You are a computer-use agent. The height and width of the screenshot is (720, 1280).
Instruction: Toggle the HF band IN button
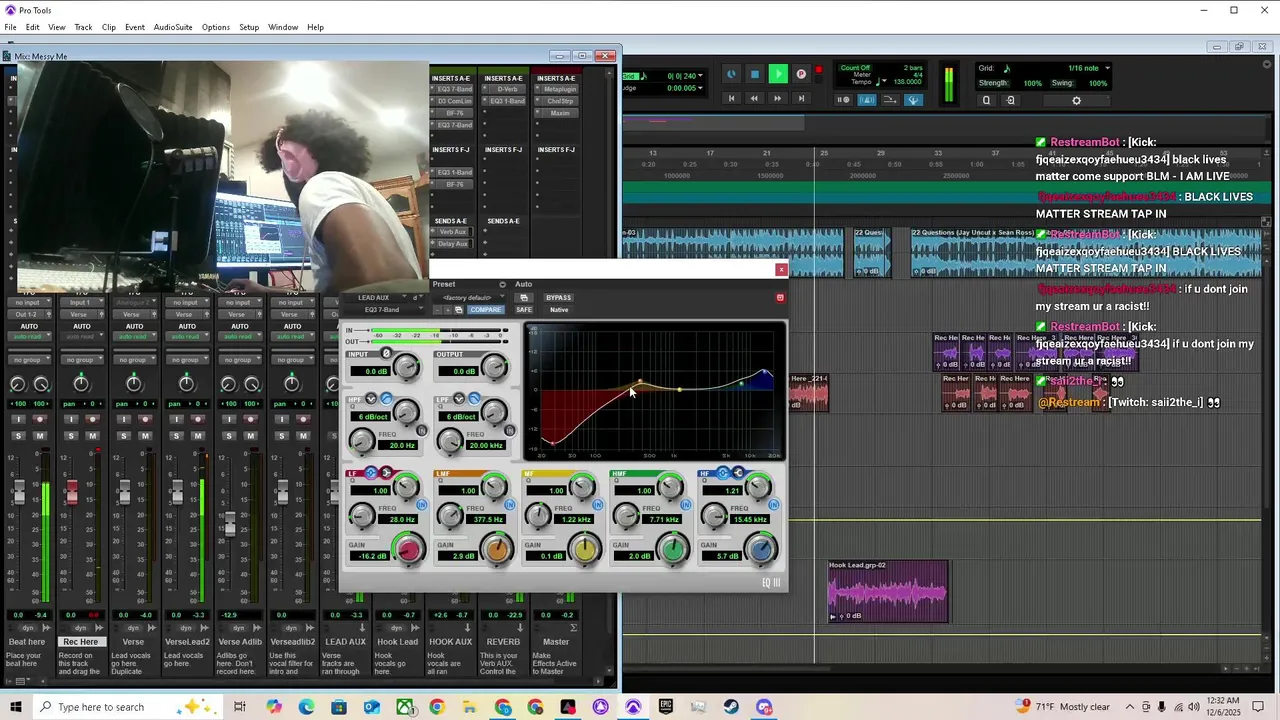point(774,505)
